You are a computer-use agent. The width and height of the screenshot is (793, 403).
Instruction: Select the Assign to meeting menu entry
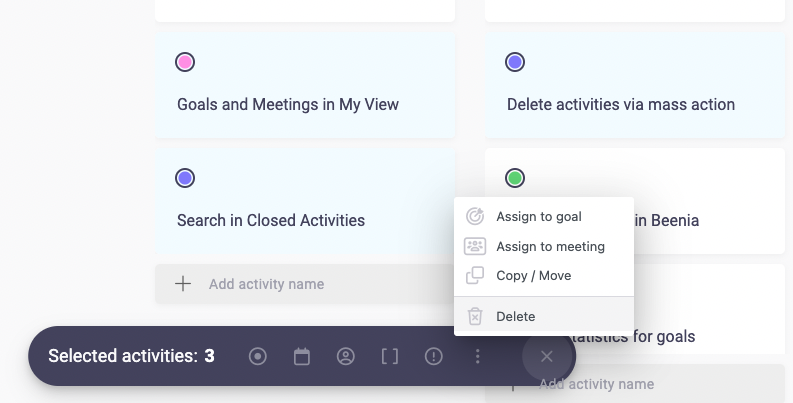[550, 246]
